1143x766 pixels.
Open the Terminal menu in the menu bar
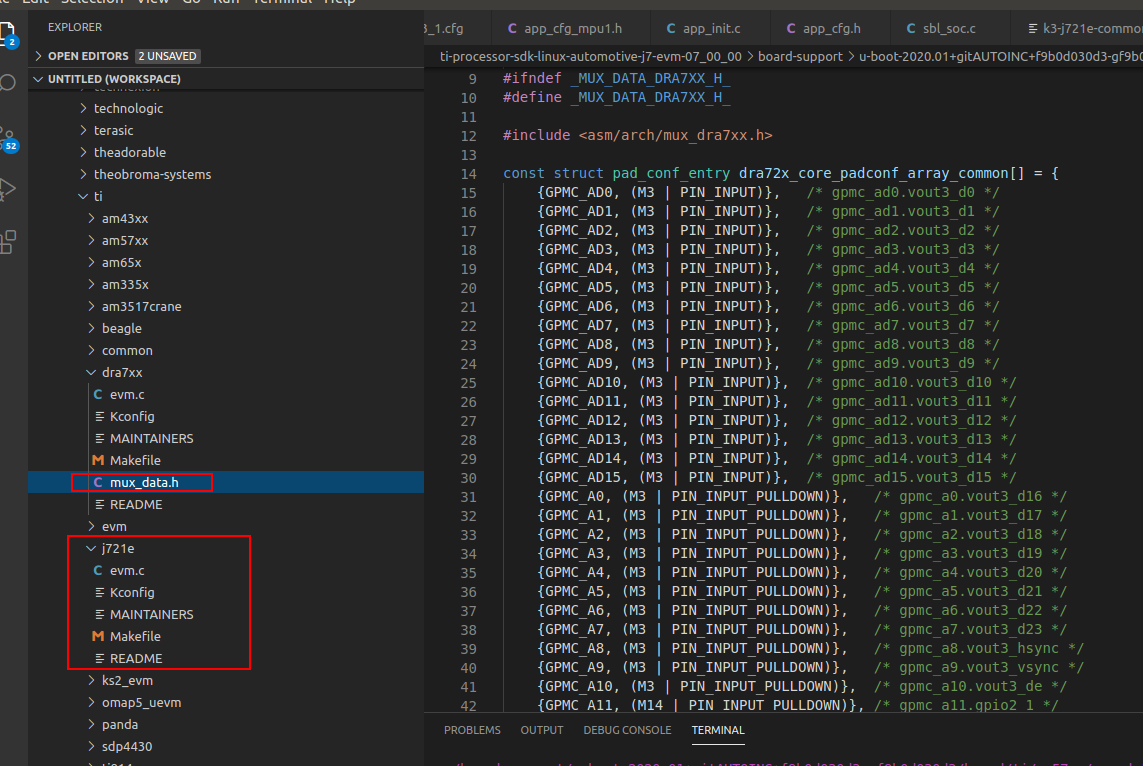point(283,3)
